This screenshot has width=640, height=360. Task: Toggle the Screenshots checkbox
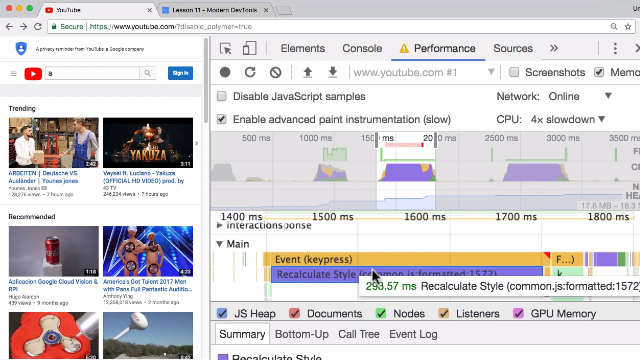(514, 72)
